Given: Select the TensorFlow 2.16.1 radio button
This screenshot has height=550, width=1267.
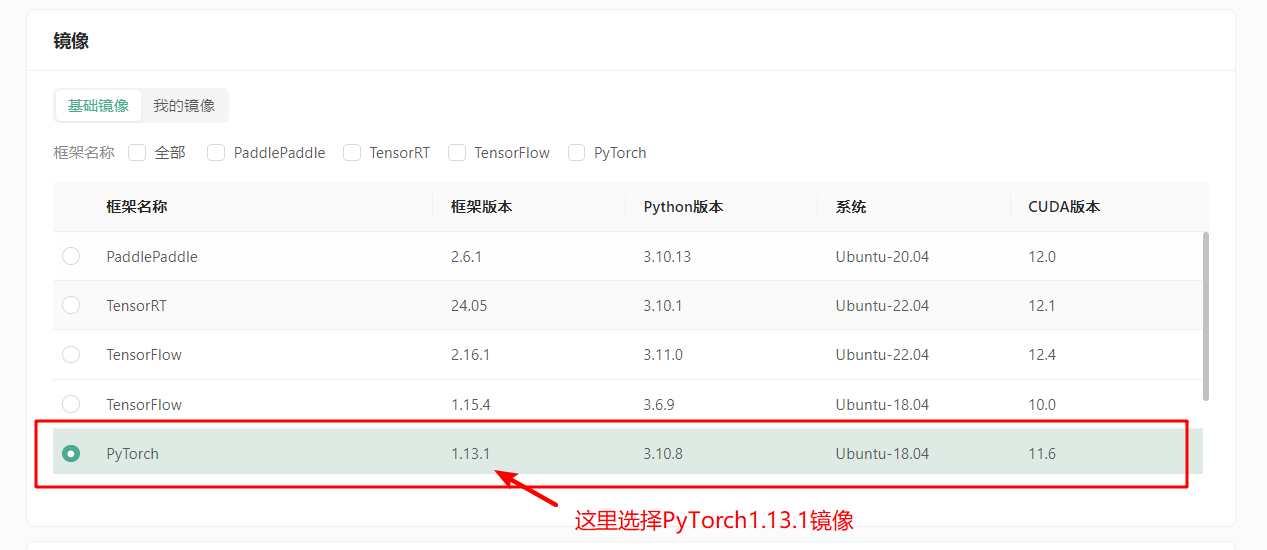Looking at the screenshot, I should pos(71,354).
